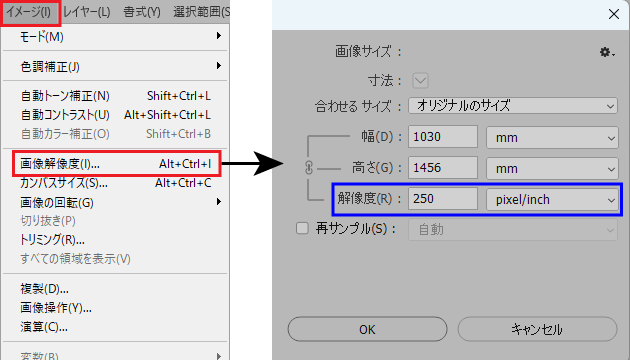Image resolution: width=630 pixels, height=360 pixels.
Task: Select 画像解像度(I)... menu item
Action: tap(116, 164)
